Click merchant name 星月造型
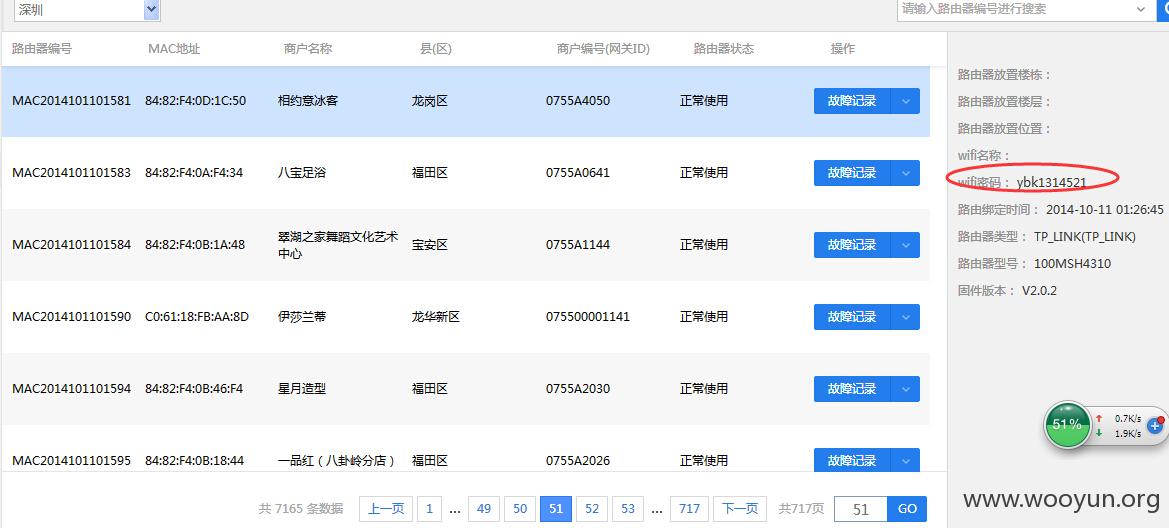Viewport: 1169px width, 528px height. pos(302,389)
